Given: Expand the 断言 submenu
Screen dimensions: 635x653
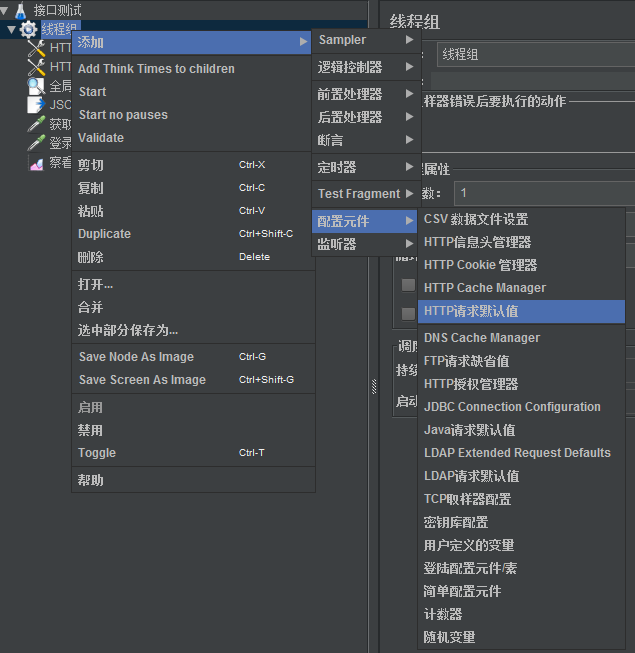Looking at the screenshot, I should click(366, 140).
